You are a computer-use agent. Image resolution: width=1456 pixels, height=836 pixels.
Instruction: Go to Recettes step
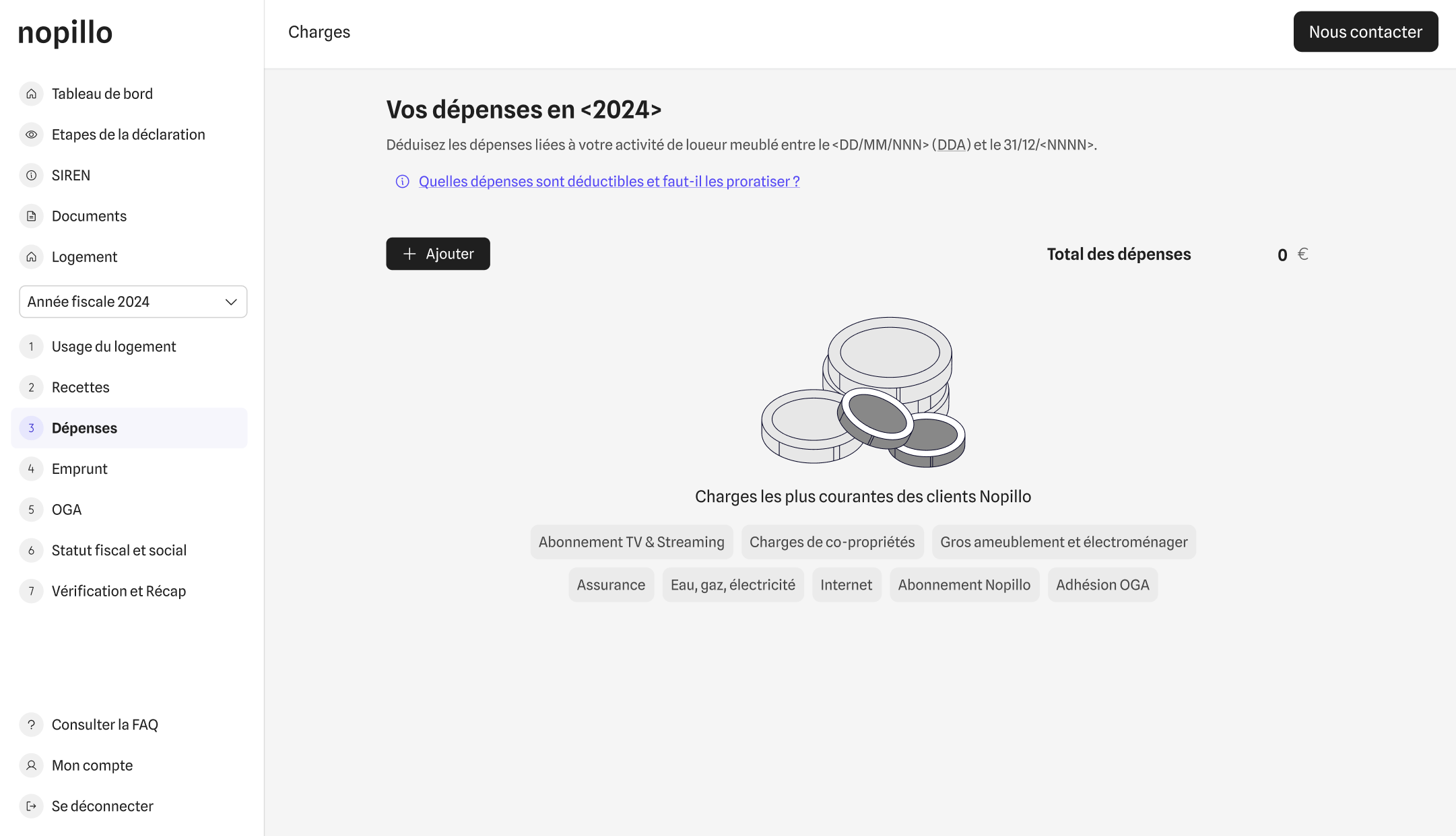pyautogui.click(x=80, y=388)
